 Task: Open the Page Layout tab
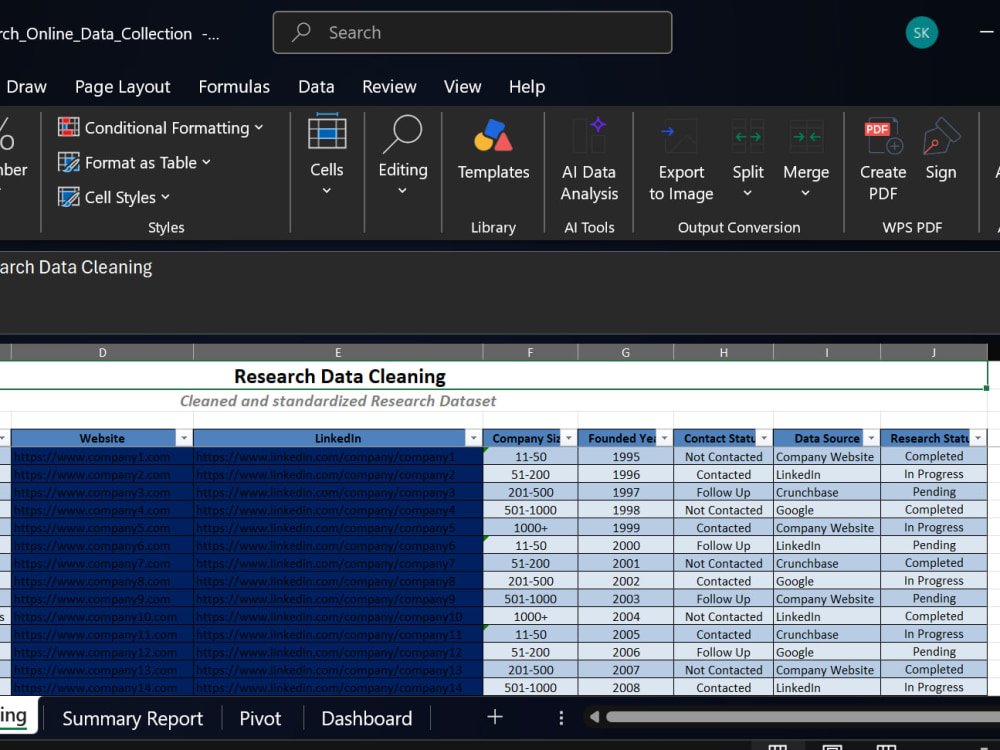pos(122,87)
